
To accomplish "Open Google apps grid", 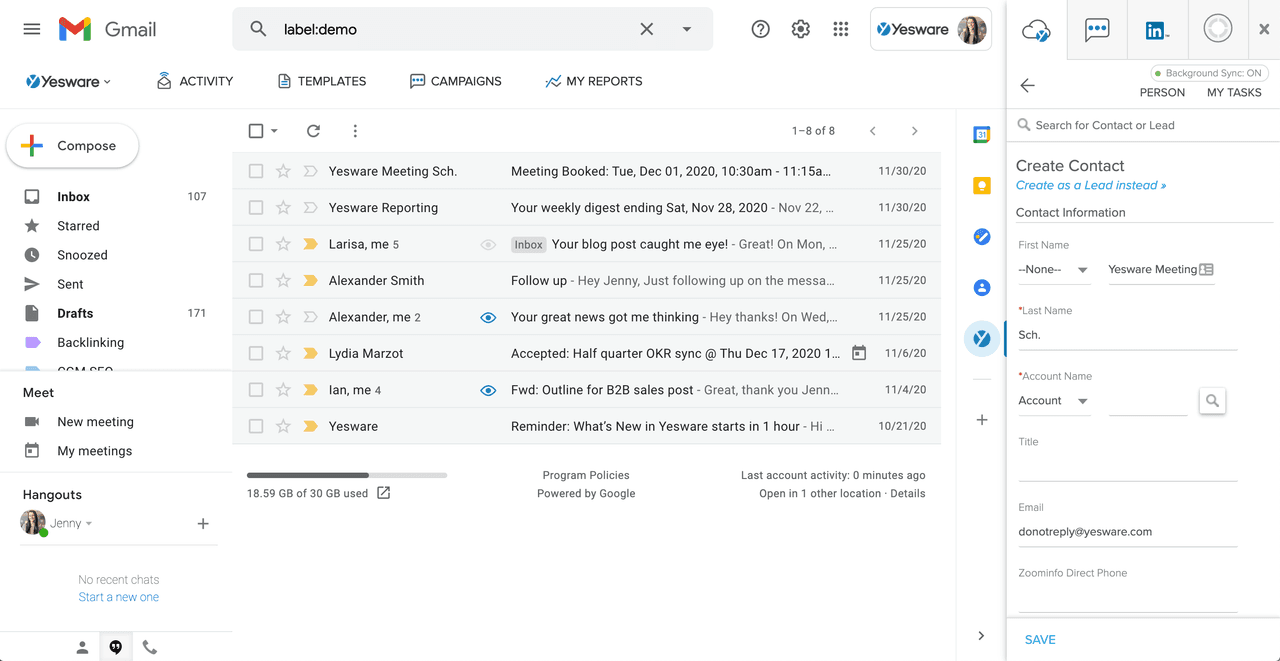I will (x=840, y=29).
